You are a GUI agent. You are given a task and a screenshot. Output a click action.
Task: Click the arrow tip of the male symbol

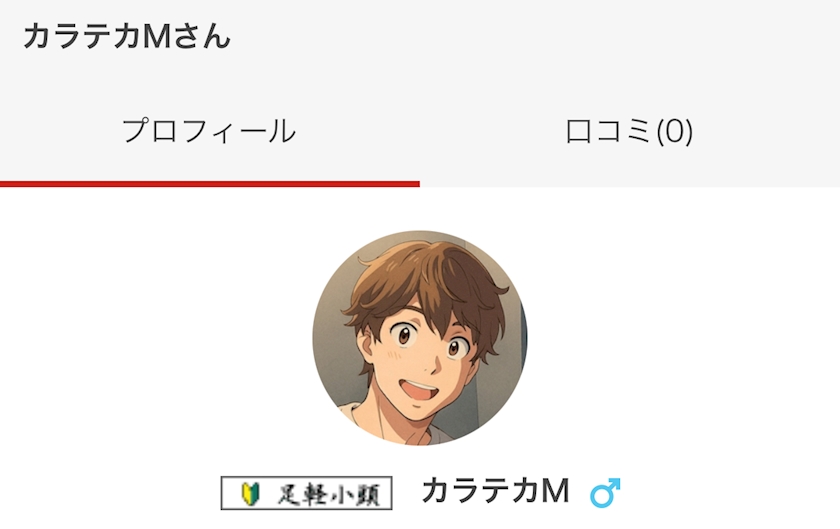point(615,483)
